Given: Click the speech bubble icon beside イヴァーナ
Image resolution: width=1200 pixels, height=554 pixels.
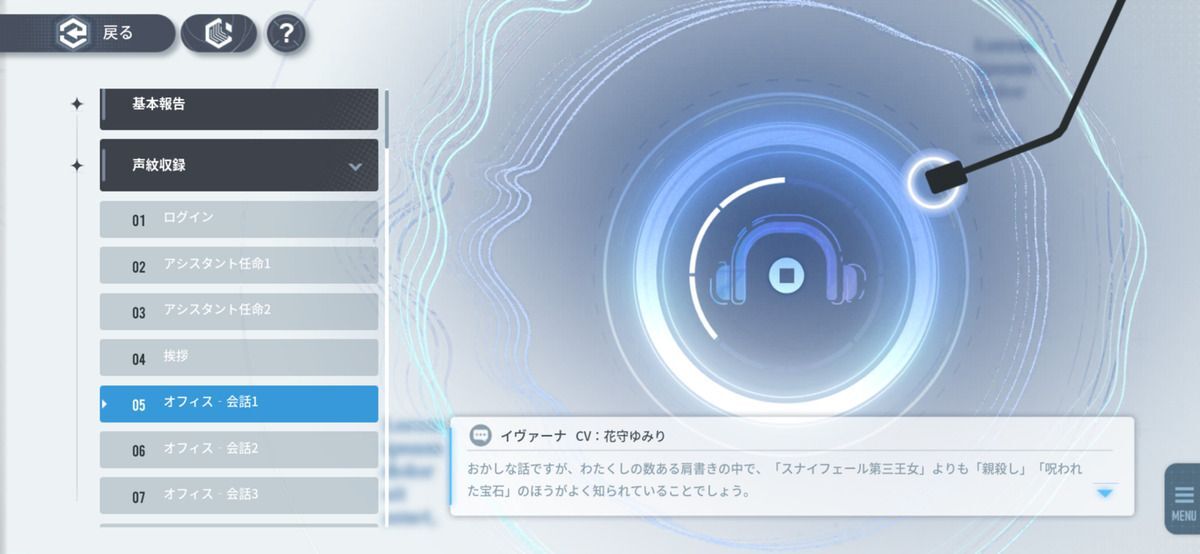Looking at the screenshot, I should coord(481,436).
